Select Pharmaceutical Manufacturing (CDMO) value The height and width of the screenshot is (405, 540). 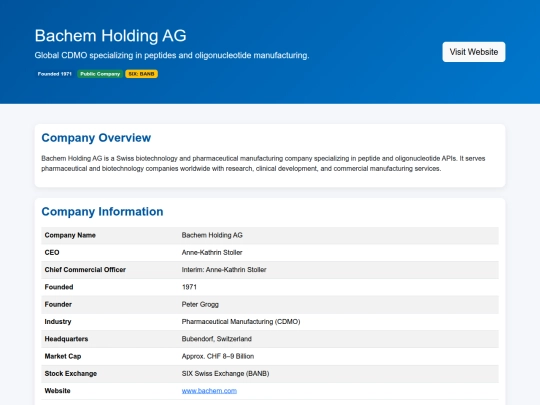241,322
